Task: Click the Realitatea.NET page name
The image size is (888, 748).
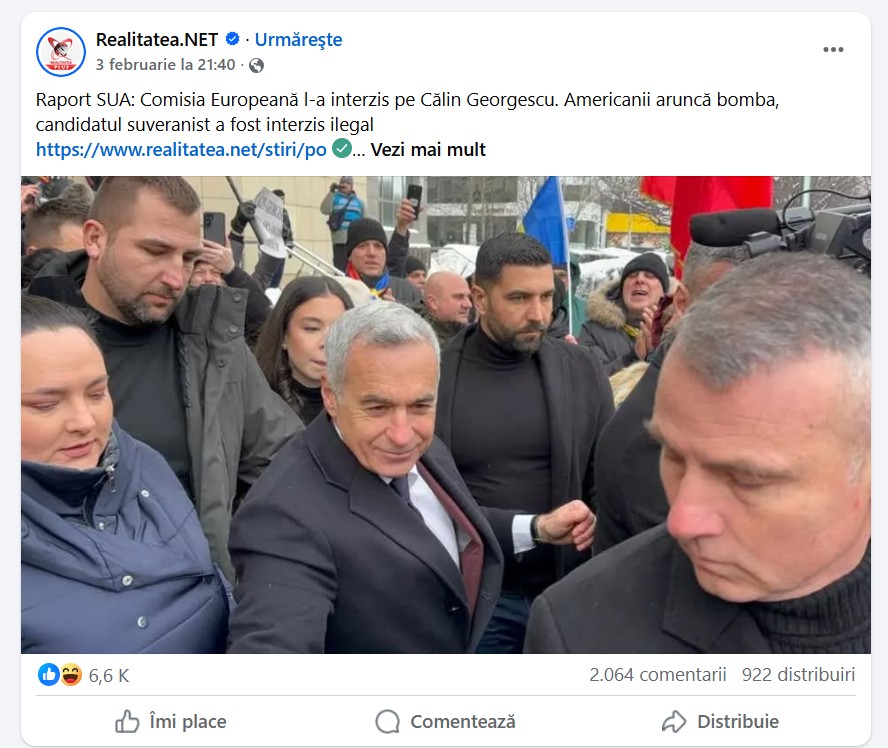Action: point(157,40)
